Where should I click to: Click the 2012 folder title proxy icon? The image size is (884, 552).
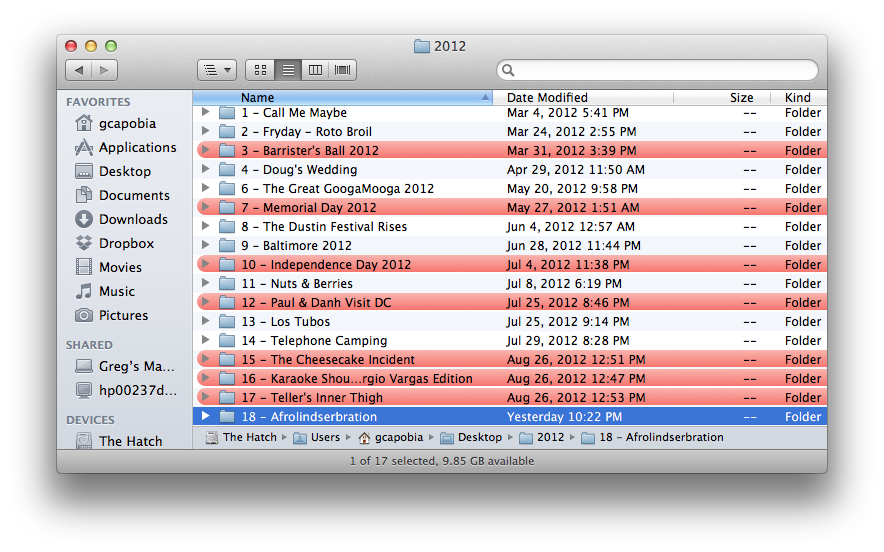[422, 46]
